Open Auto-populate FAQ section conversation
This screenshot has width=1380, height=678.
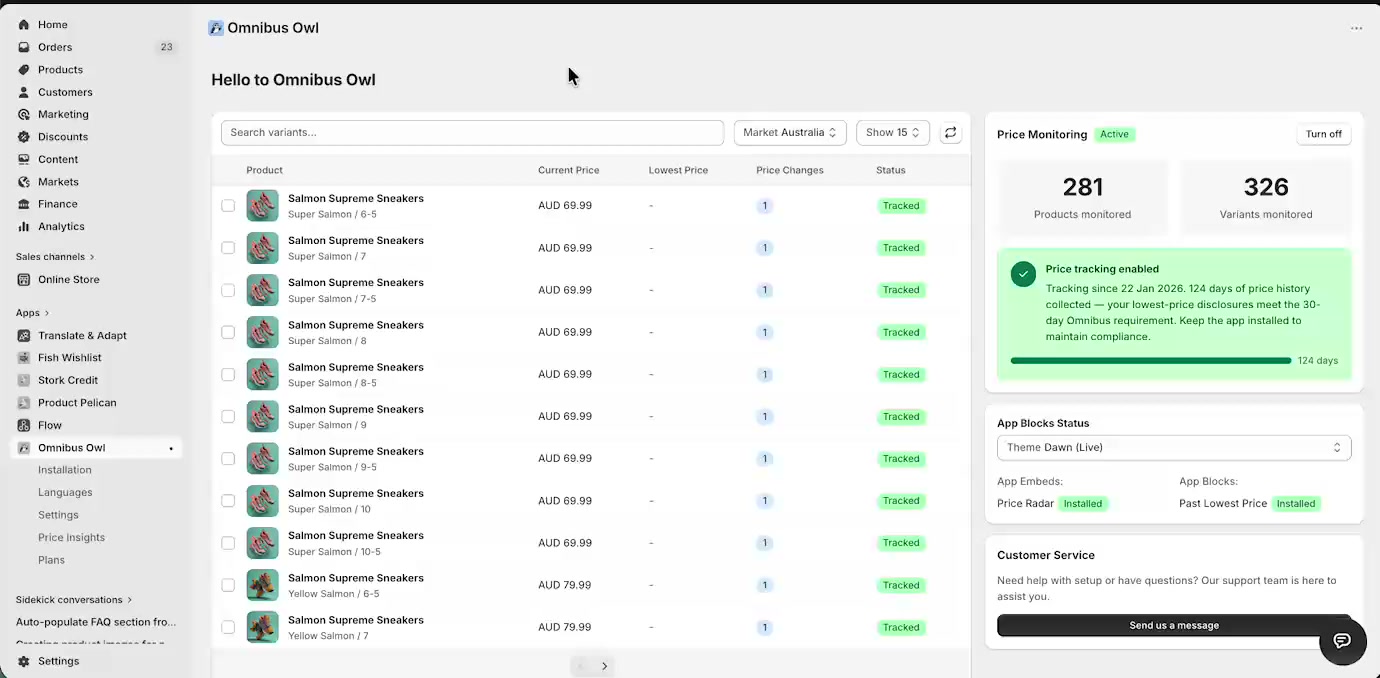tap(96, 622)
